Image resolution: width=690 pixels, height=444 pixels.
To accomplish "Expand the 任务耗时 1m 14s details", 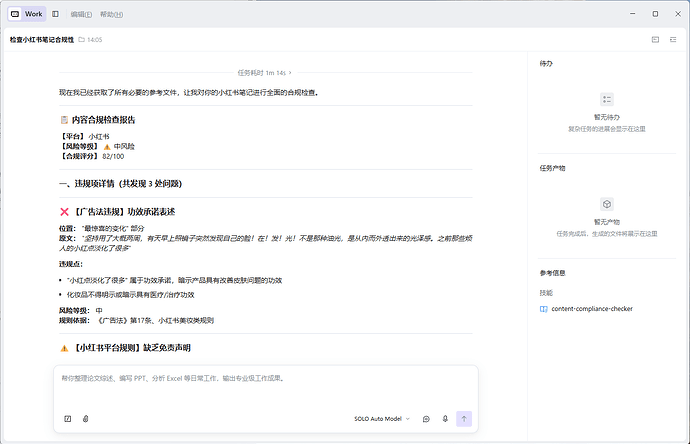I will coord(264,73).
